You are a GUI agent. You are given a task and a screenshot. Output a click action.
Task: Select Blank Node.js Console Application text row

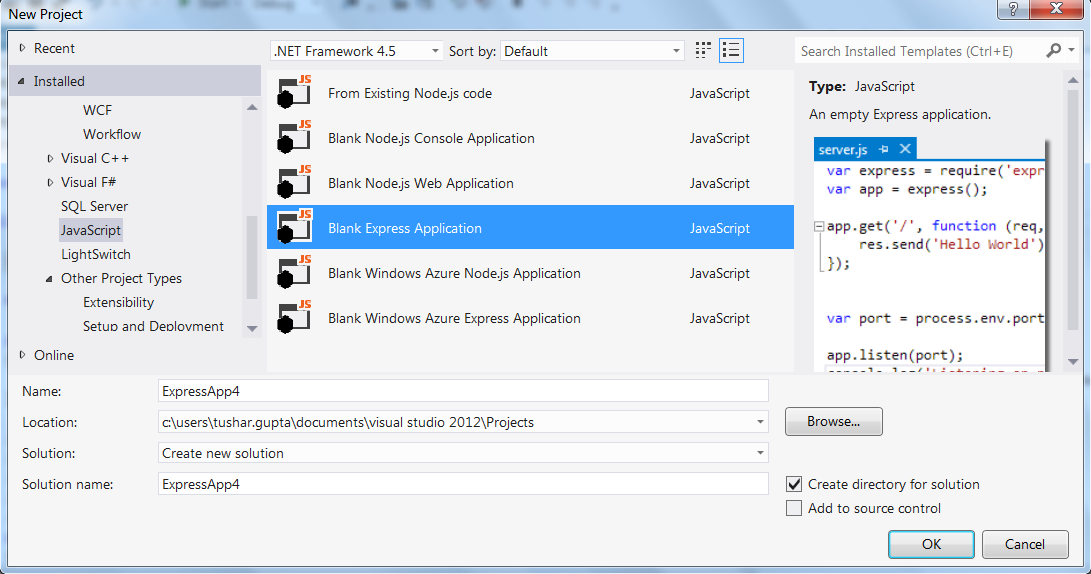click(431, 138)
